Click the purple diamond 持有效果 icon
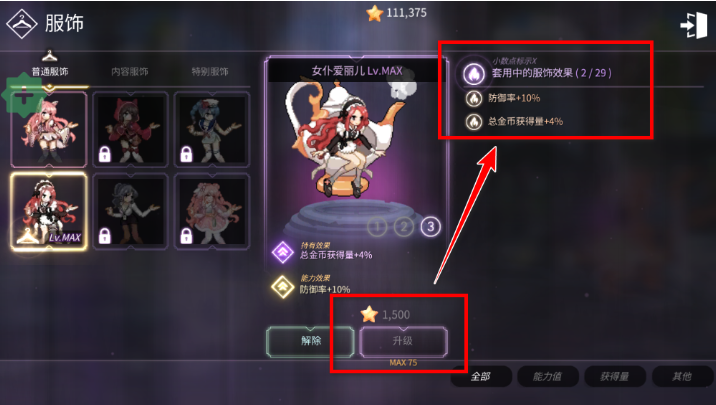The height and width of the screenshot is (405, 716). click(283, 252)
